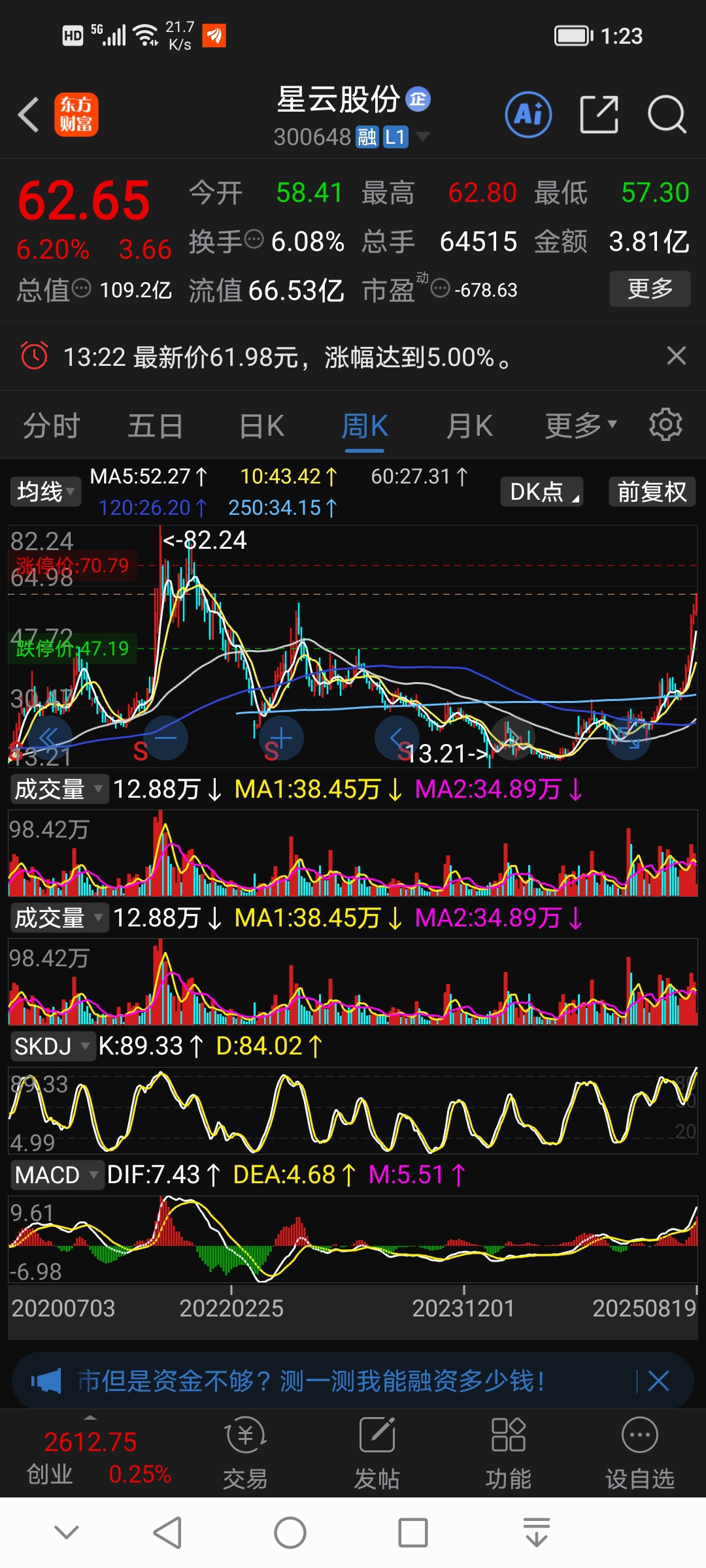
Task: Tap the 企 company badge icon
Action: (x=418, y=99)
